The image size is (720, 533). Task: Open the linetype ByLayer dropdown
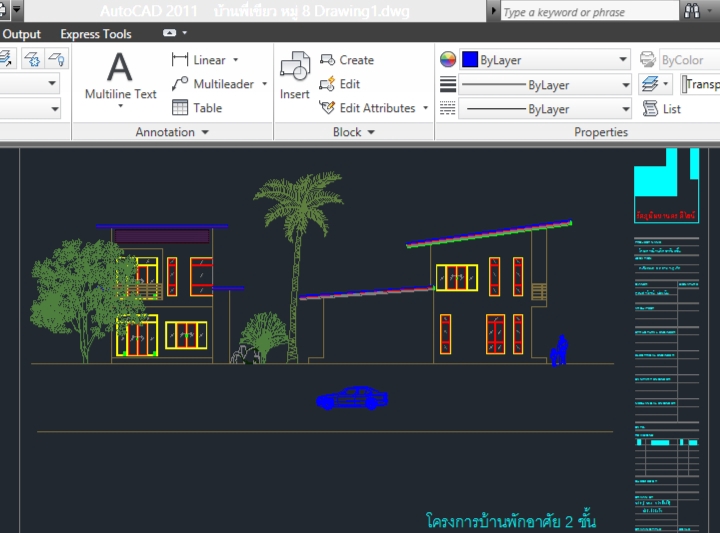625,109
